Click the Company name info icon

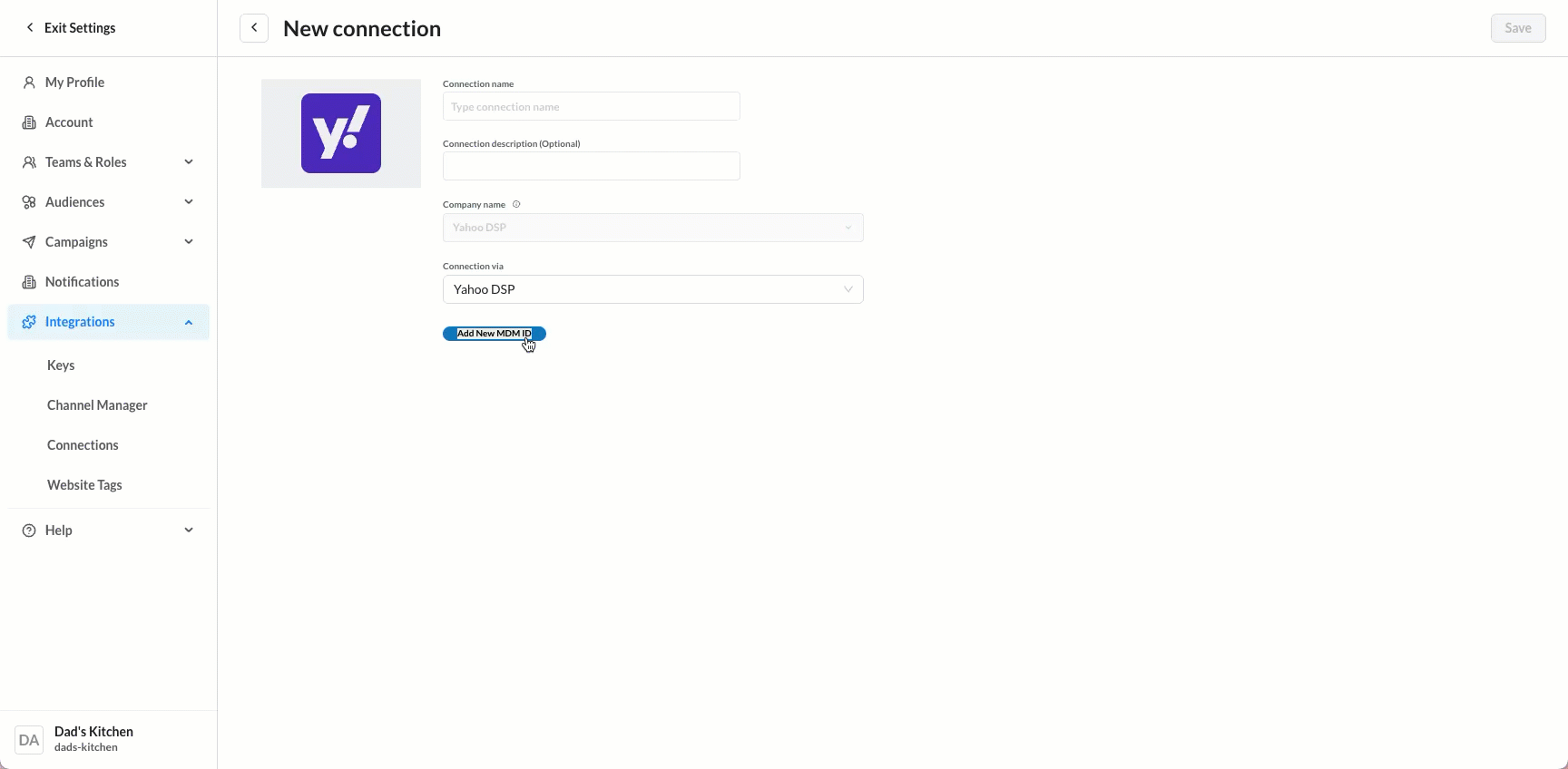[516, 204]
